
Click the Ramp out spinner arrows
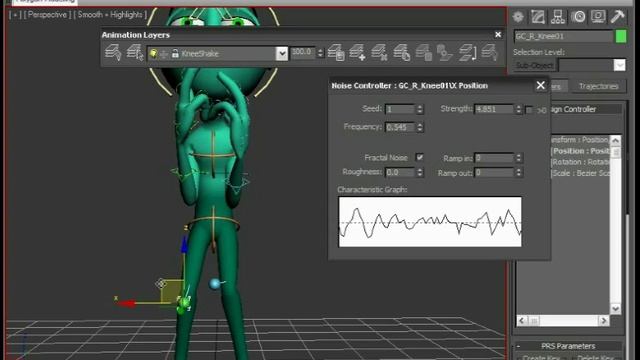[518, 173]
